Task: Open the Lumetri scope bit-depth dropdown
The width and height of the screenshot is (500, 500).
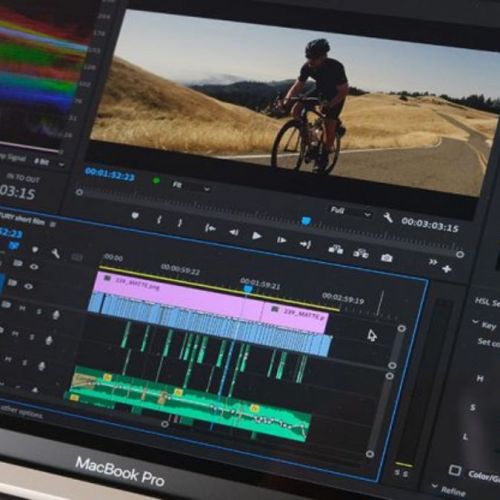Action: 49,162
